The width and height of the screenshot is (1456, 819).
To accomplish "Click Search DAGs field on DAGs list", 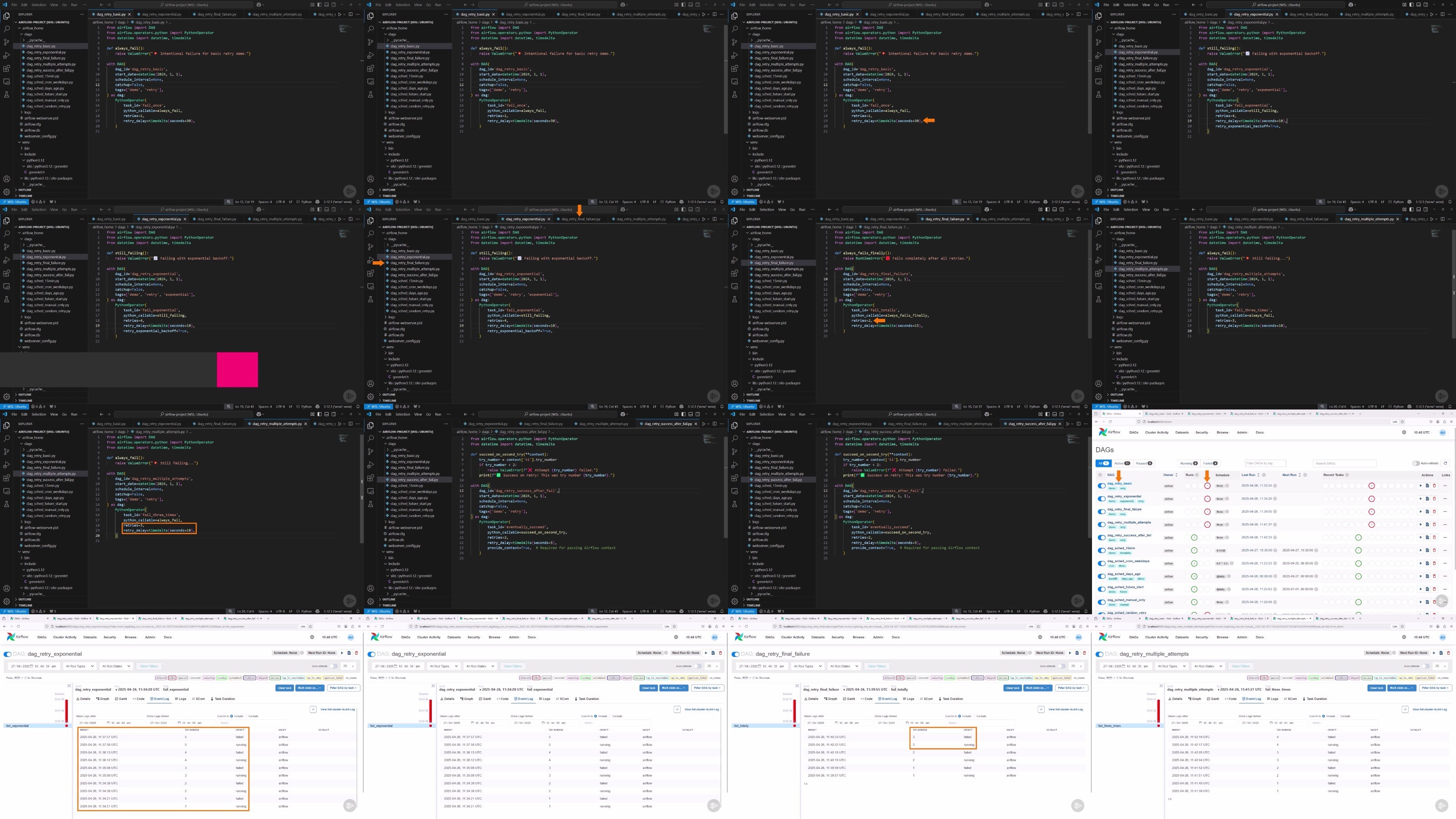I will pos(1345,464).
